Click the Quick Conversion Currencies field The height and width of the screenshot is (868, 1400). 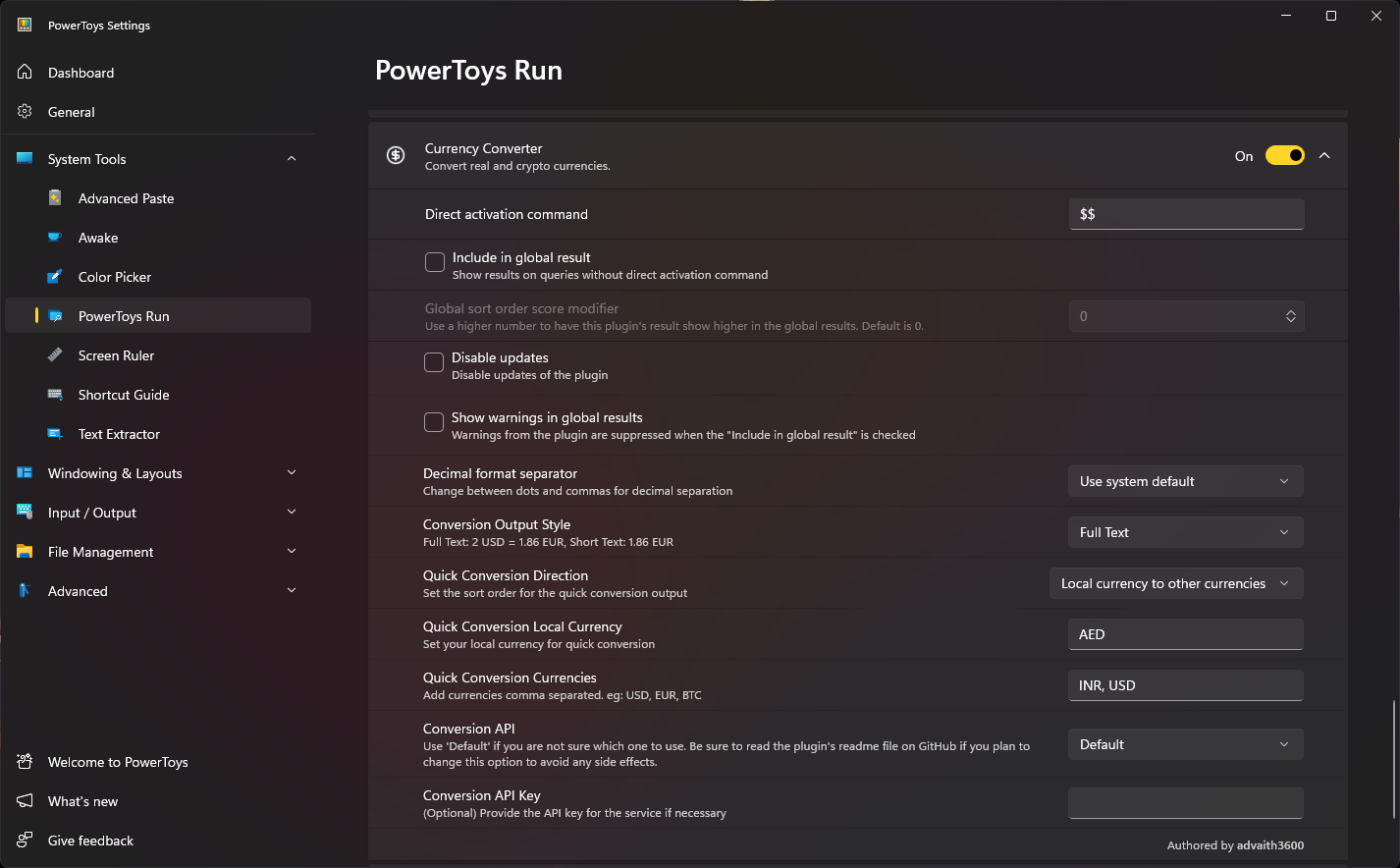pyautogui.click(x=1185, y=685)
